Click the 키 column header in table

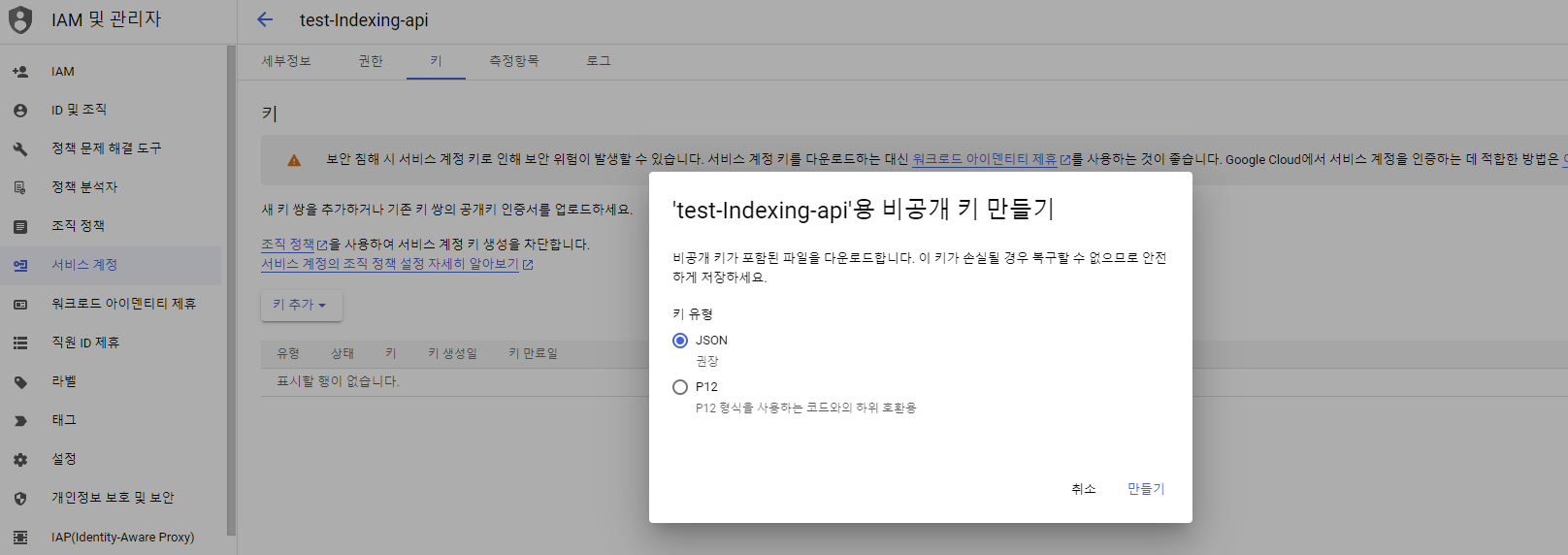click(391, 354)
